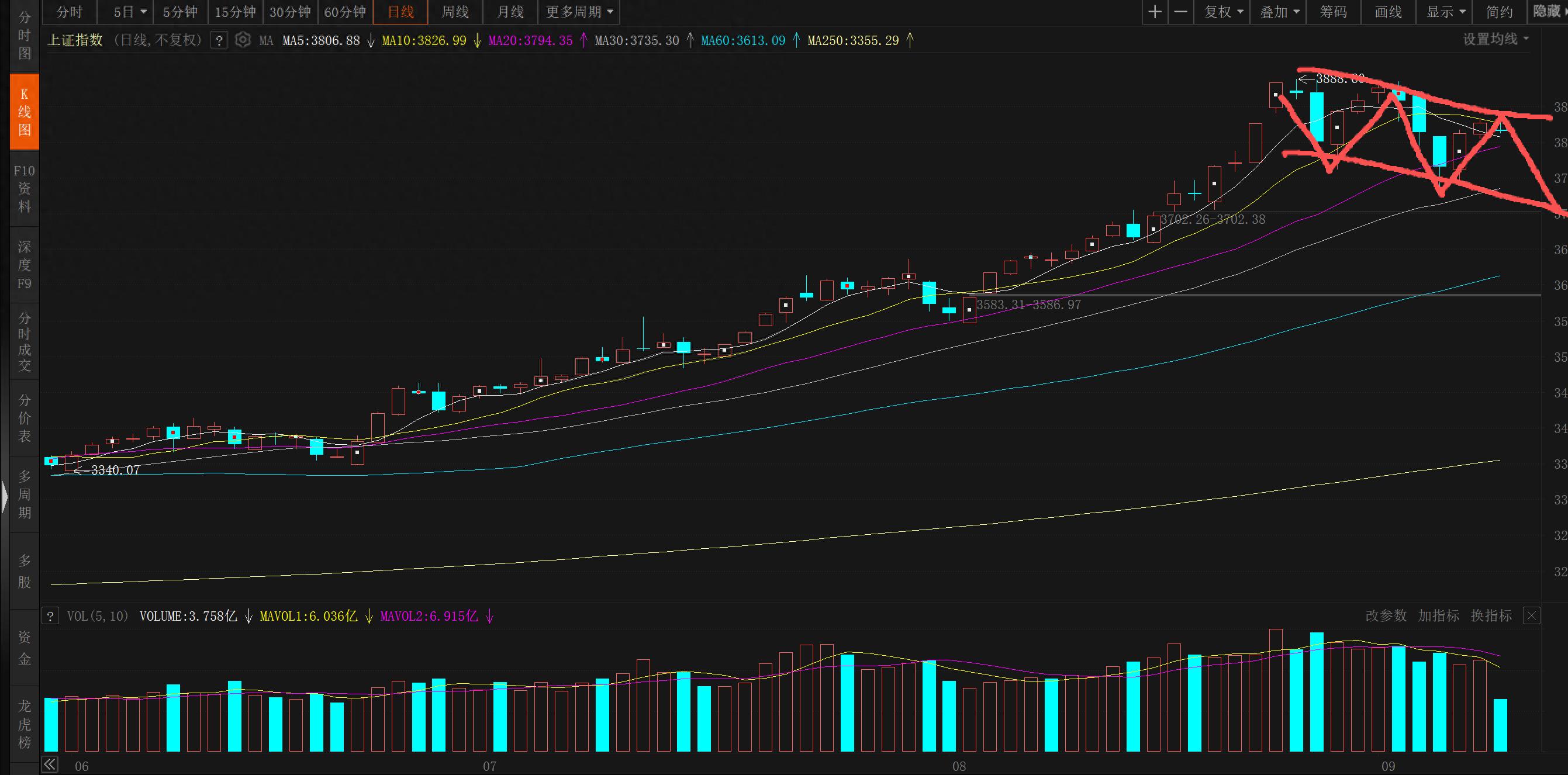Screen dimensions: 1568x775
Task: Open F10资料 in left sidebar
Action: 25,189
